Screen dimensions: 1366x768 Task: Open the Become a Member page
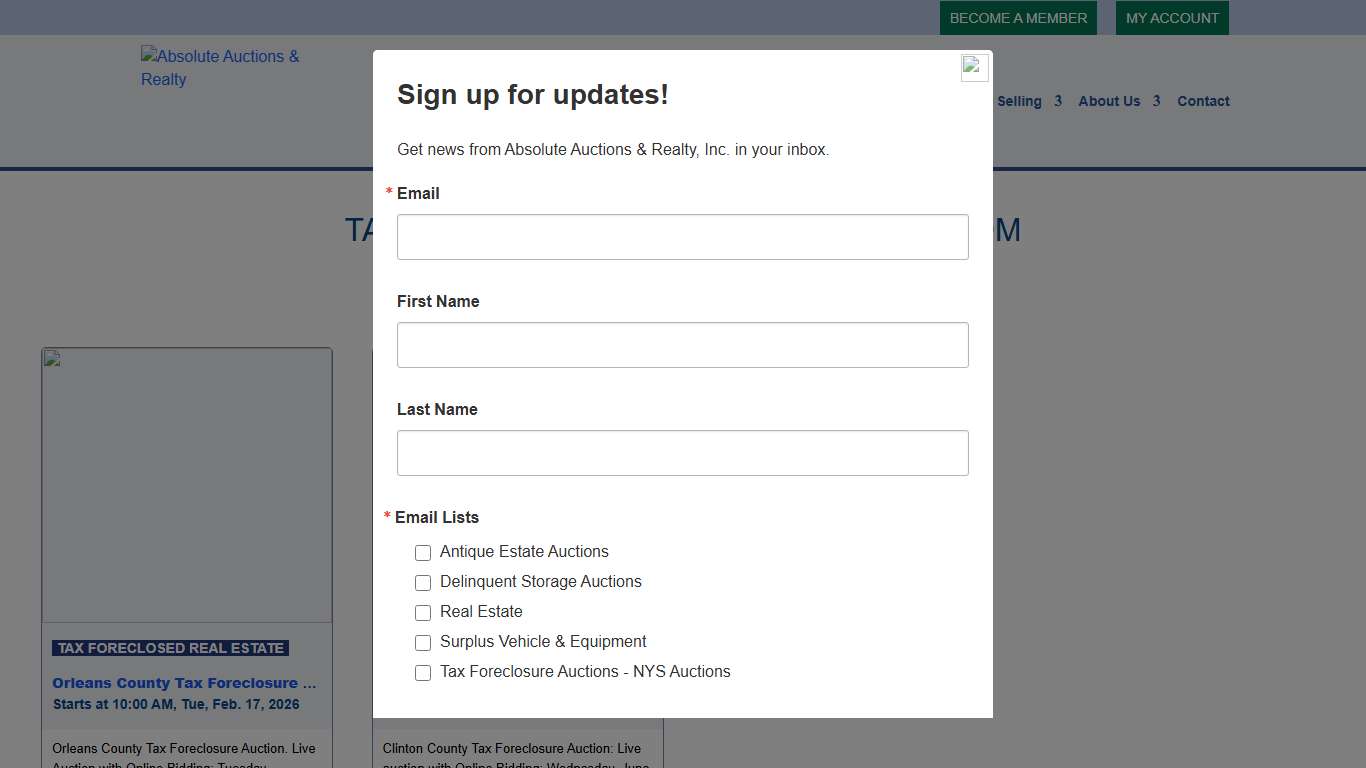tap(1018, 18)
